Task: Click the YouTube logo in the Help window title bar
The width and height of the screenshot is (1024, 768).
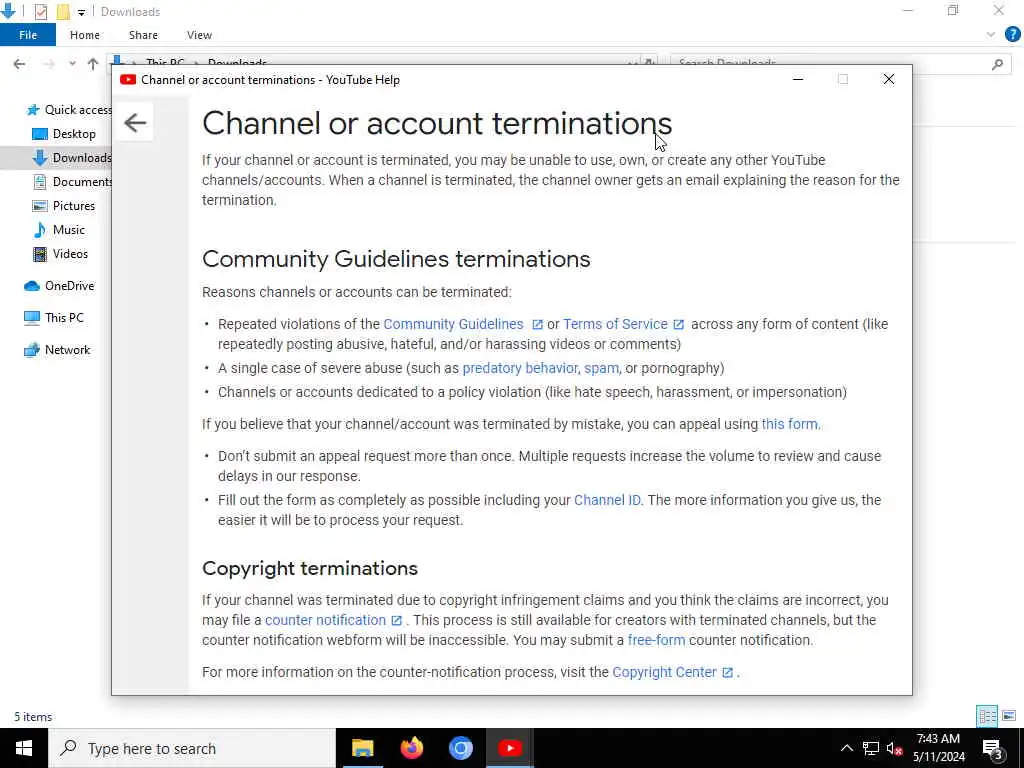Action: click(x=128, y=80)
